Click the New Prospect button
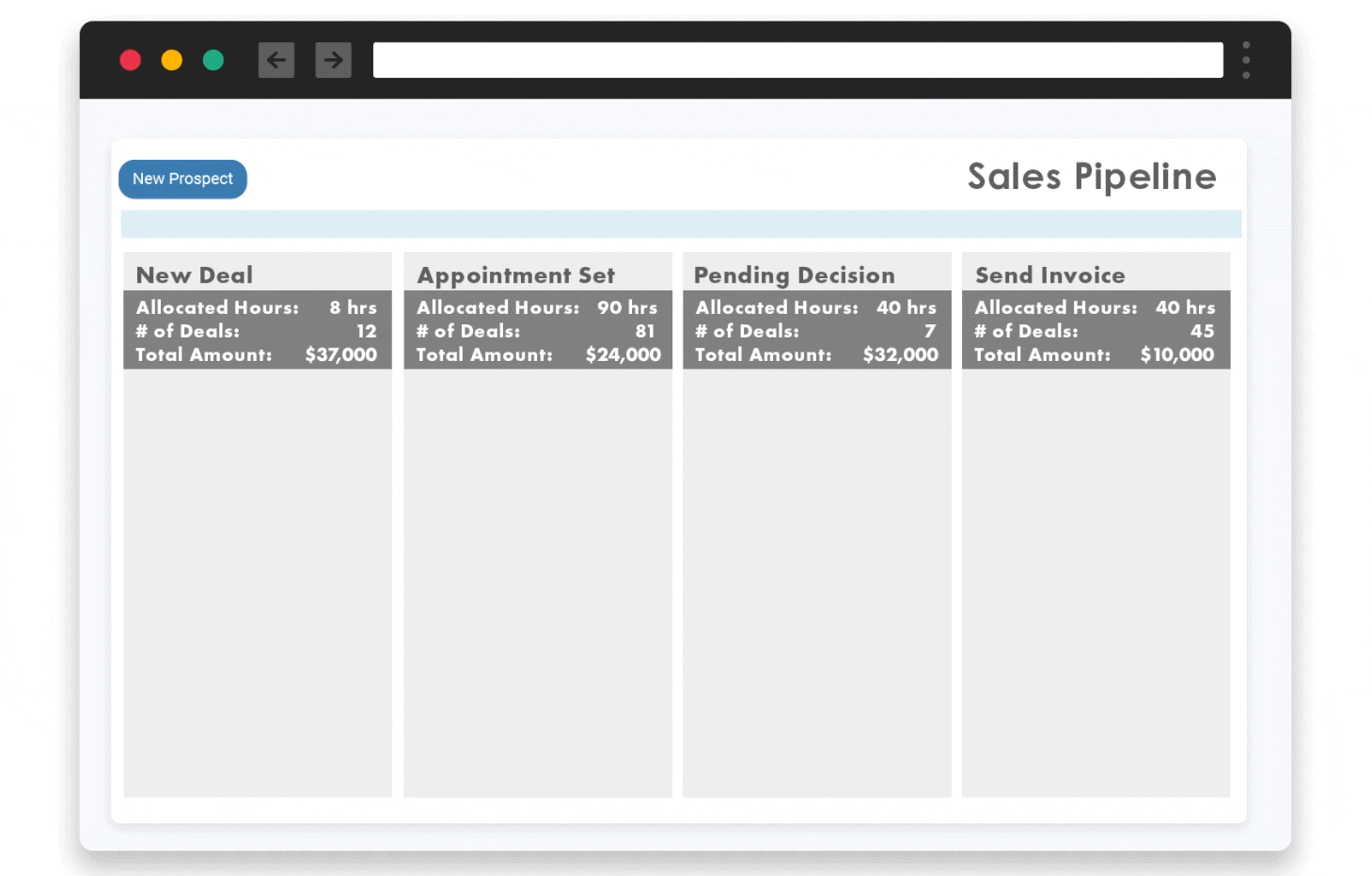Image resolution: width=1372 pixels, height=876 pixels. (182, 179)
